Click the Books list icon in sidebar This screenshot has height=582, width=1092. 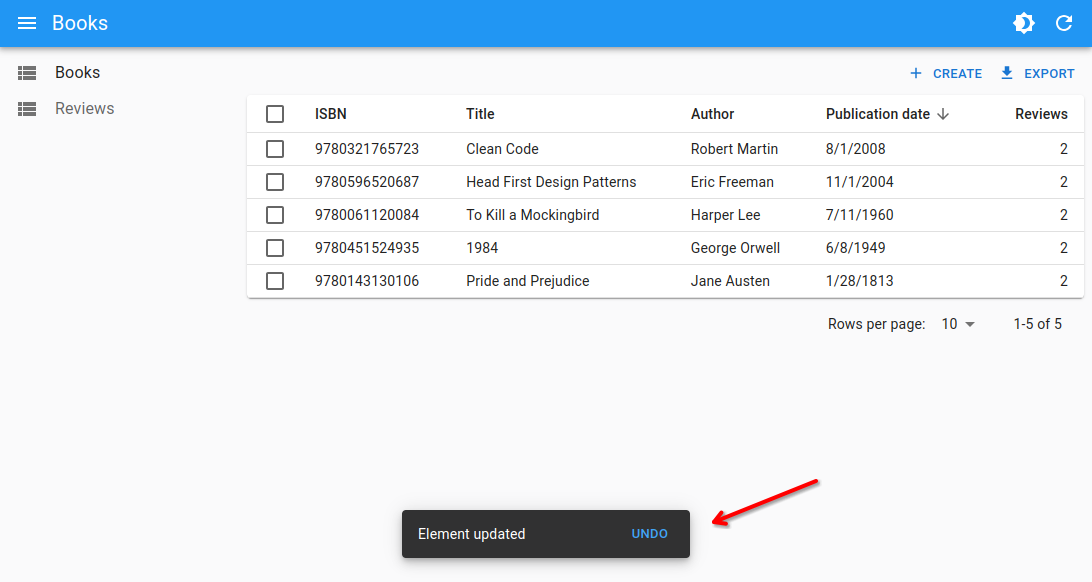pos(27,73)
